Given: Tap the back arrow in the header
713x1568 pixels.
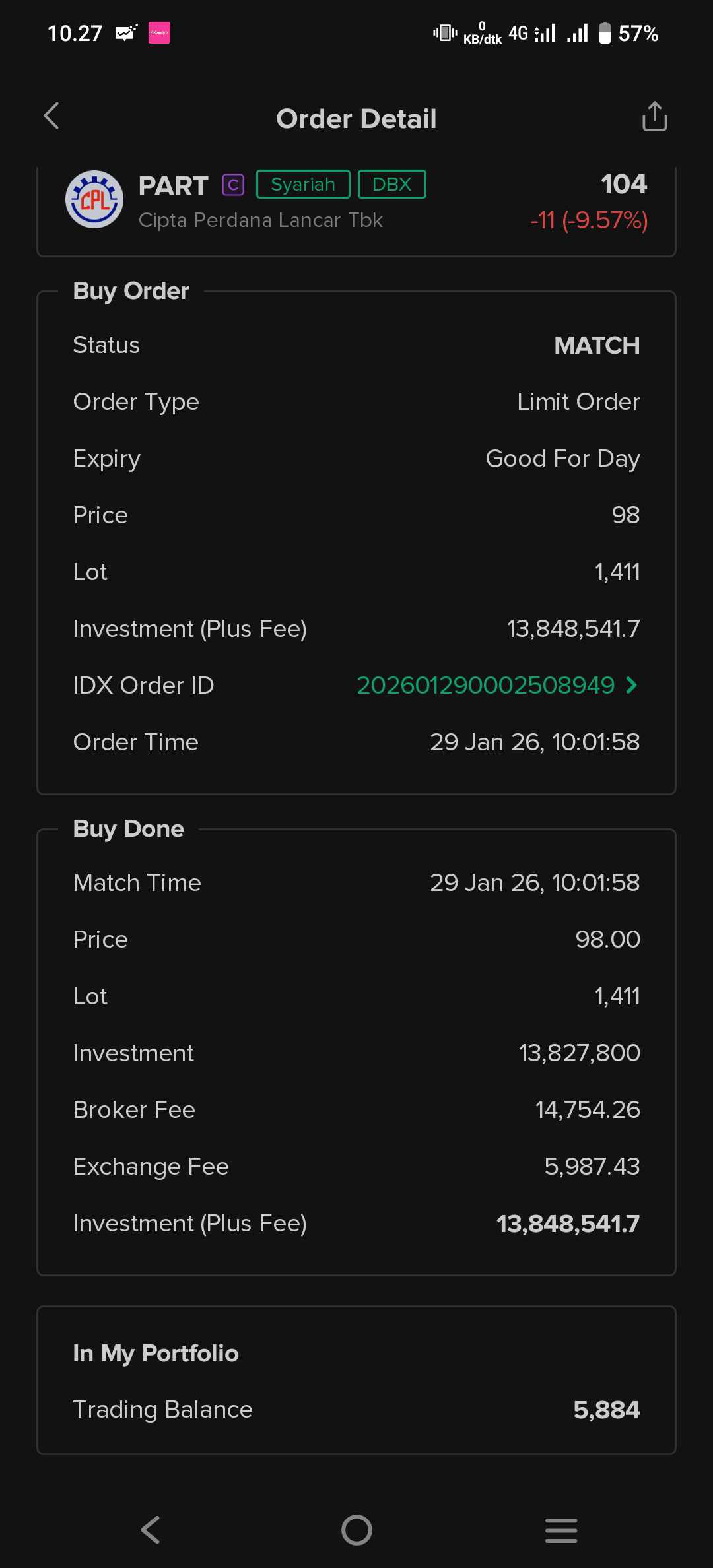Looking at the screenshot, I should (51, 117).
